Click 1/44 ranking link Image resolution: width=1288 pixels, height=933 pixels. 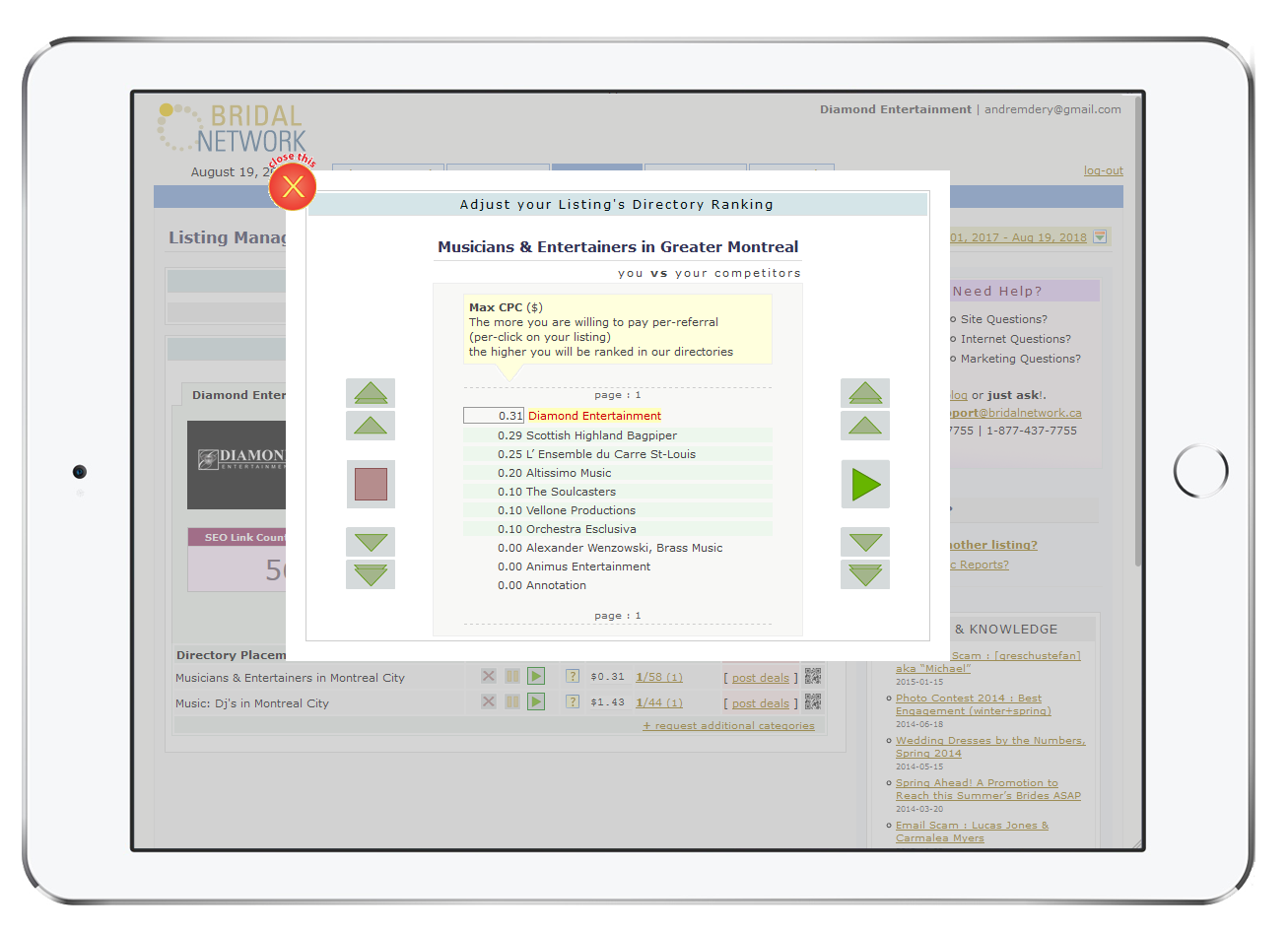pos(658,702)
